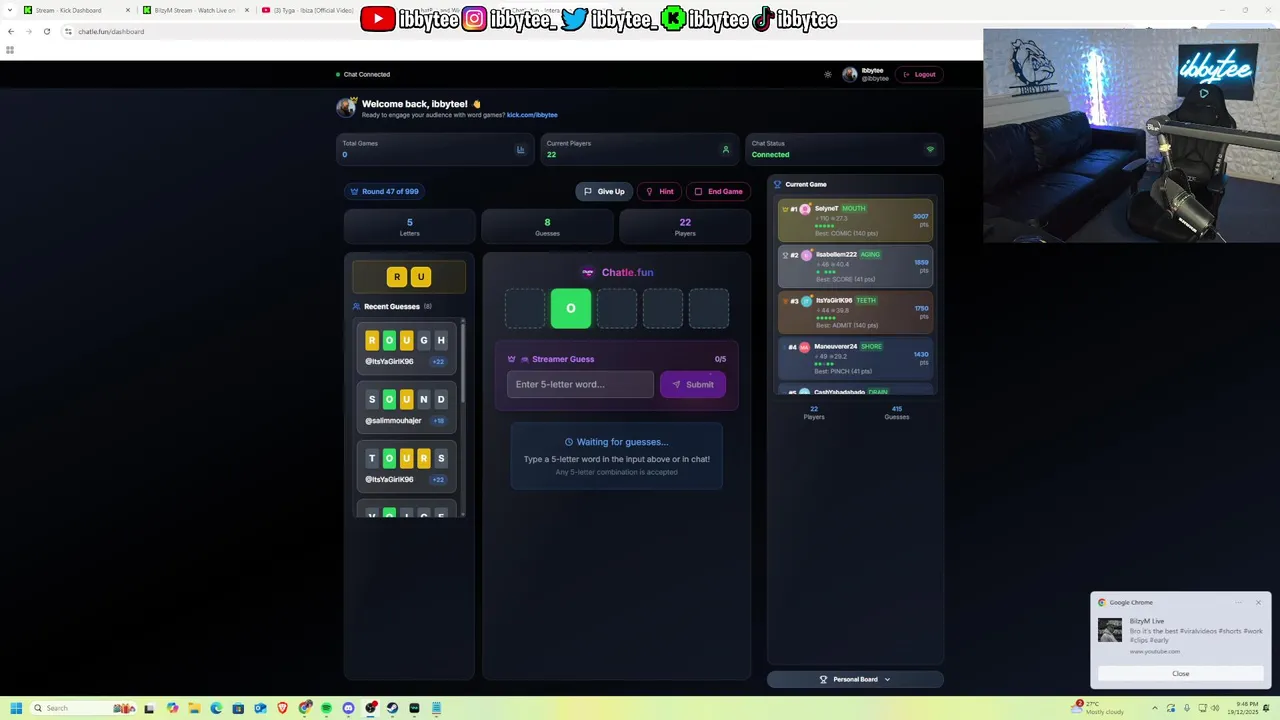1280x720 pixels.
Task: Click the Recent Guesses people icon
Action: (356, 307)
